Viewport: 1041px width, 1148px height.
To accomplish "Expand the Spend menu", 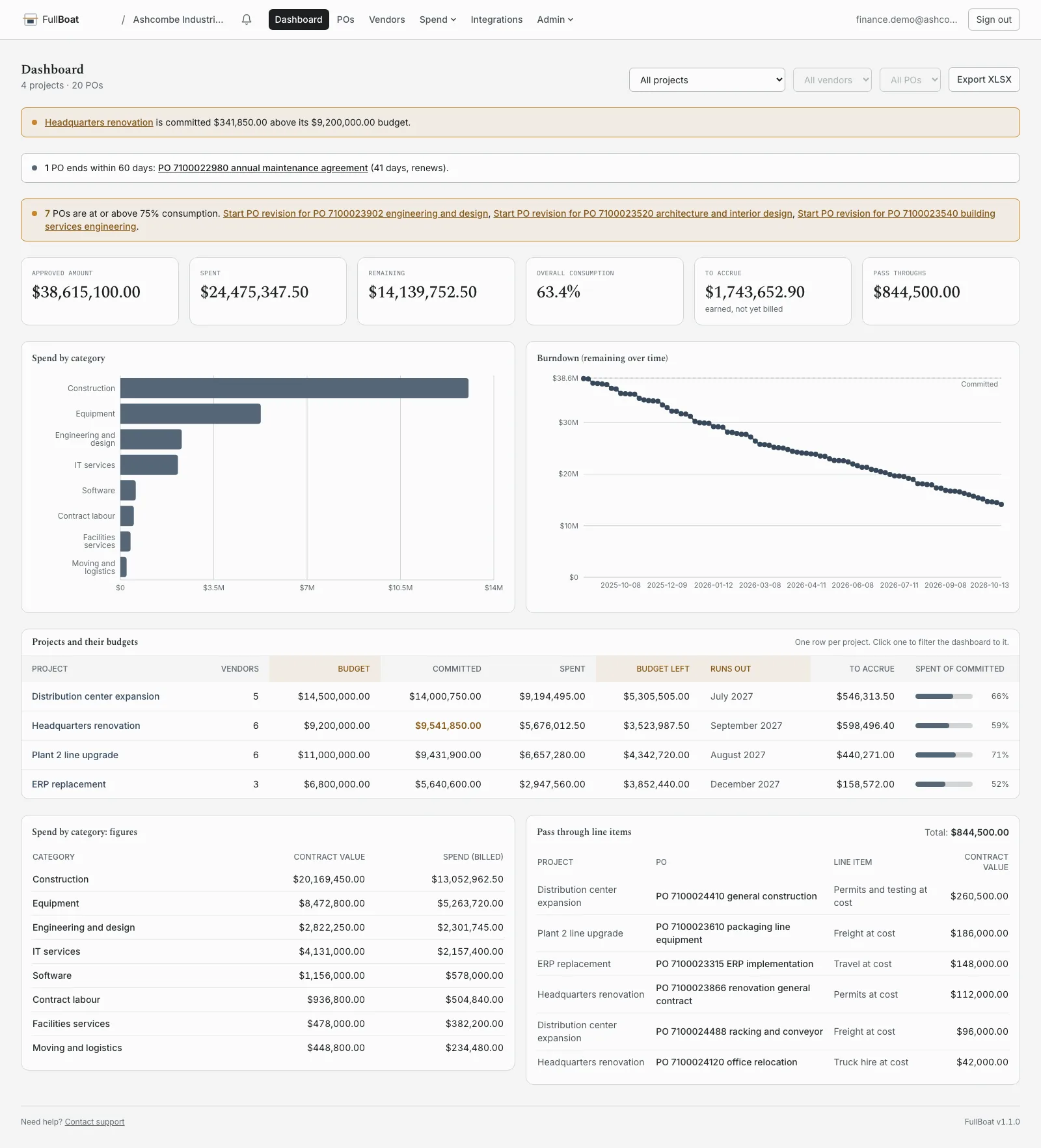I will pyautogui.click(x=438, y=20).
